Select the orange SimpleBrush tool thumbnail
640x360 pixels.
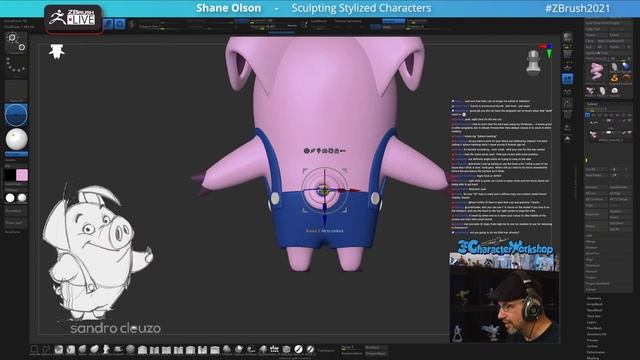point(614,78)
